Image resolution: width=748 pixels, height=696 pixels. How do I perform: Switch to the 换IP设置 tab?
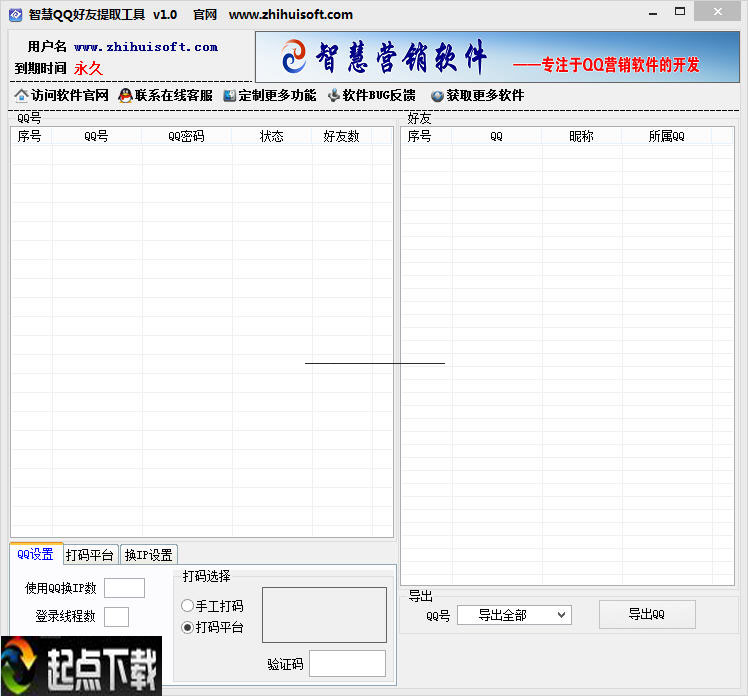(x=148, y=555)
